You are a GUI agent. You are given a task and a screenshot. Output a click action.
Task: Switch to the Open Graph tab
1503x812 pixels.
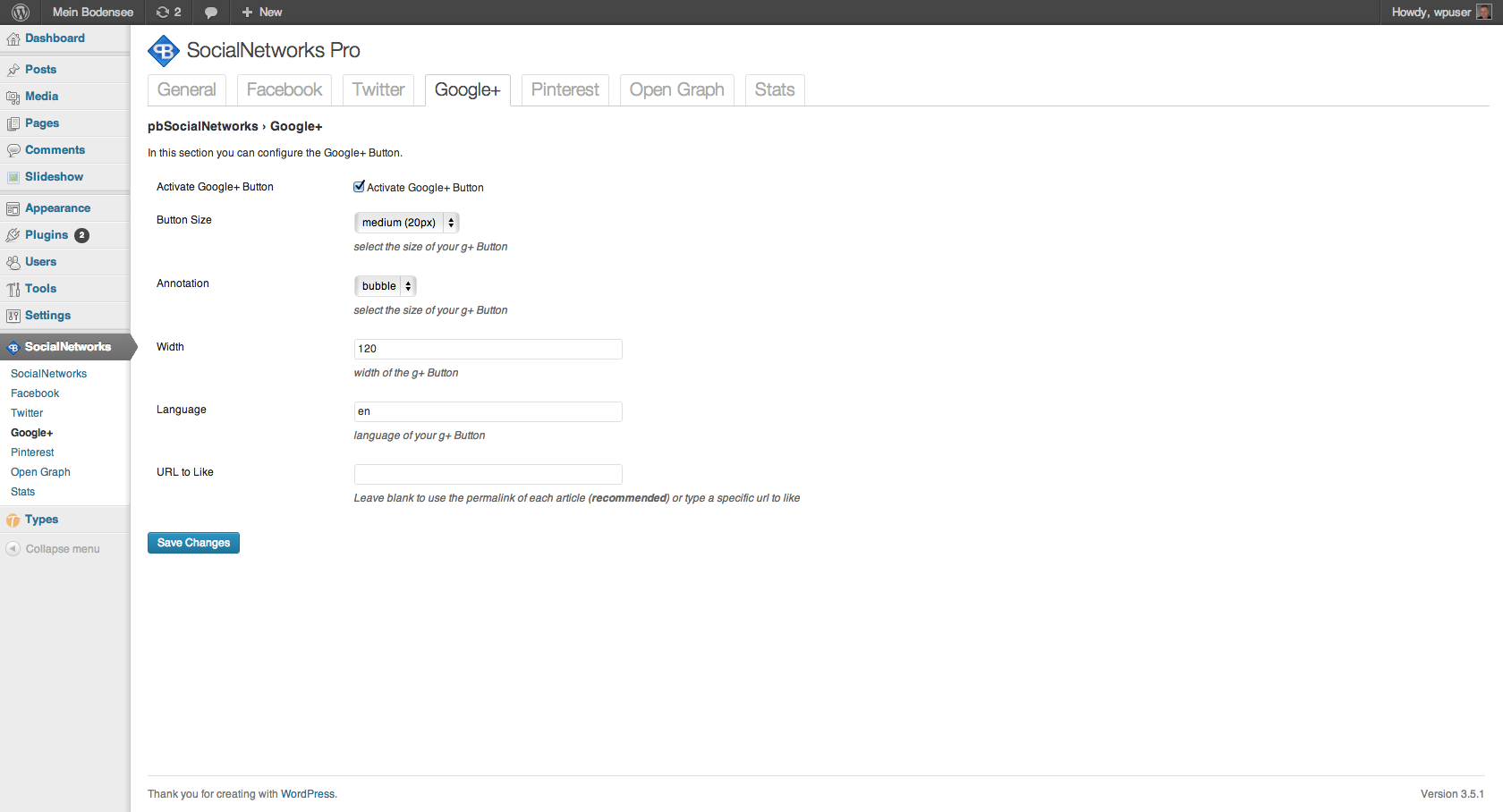click(x=676, y=90)
